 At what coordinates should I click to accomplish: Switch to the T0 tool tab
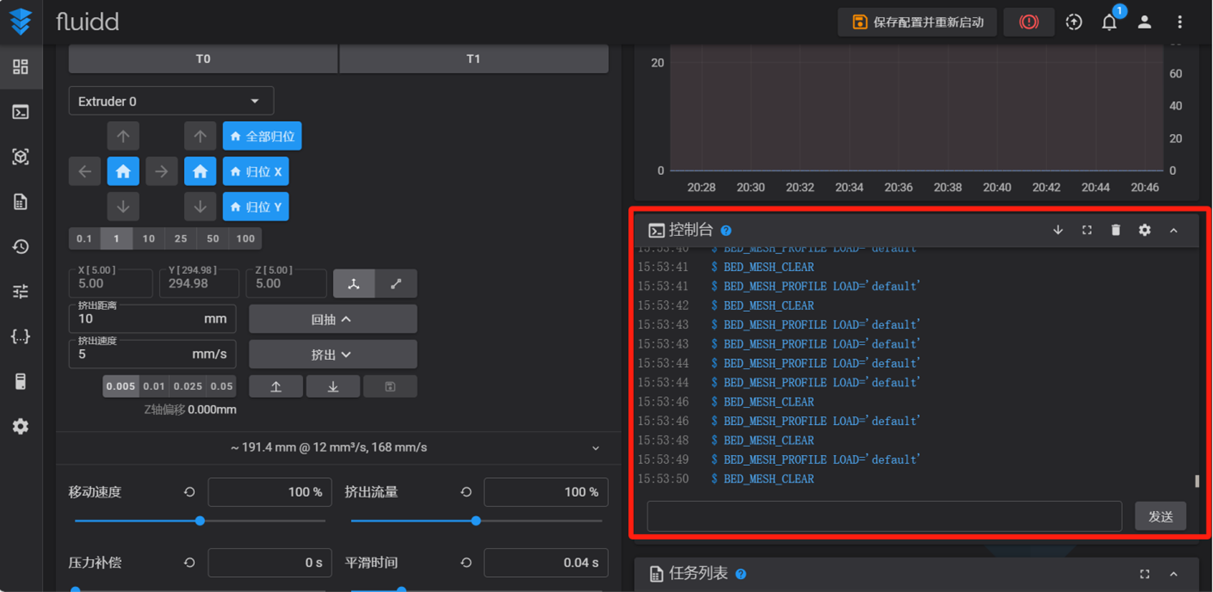coord(203,59)
